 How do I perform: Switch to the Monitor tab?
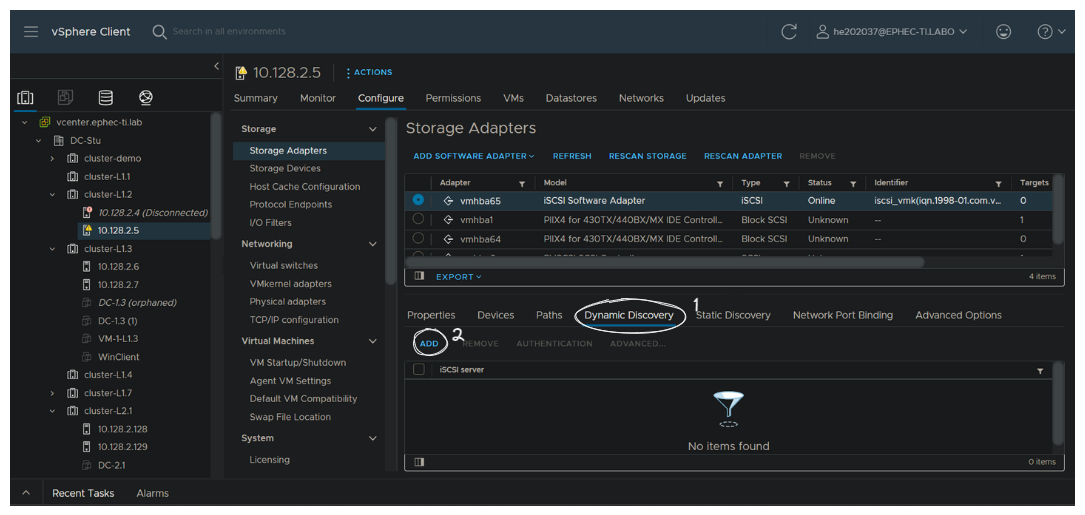click(318, 98)
